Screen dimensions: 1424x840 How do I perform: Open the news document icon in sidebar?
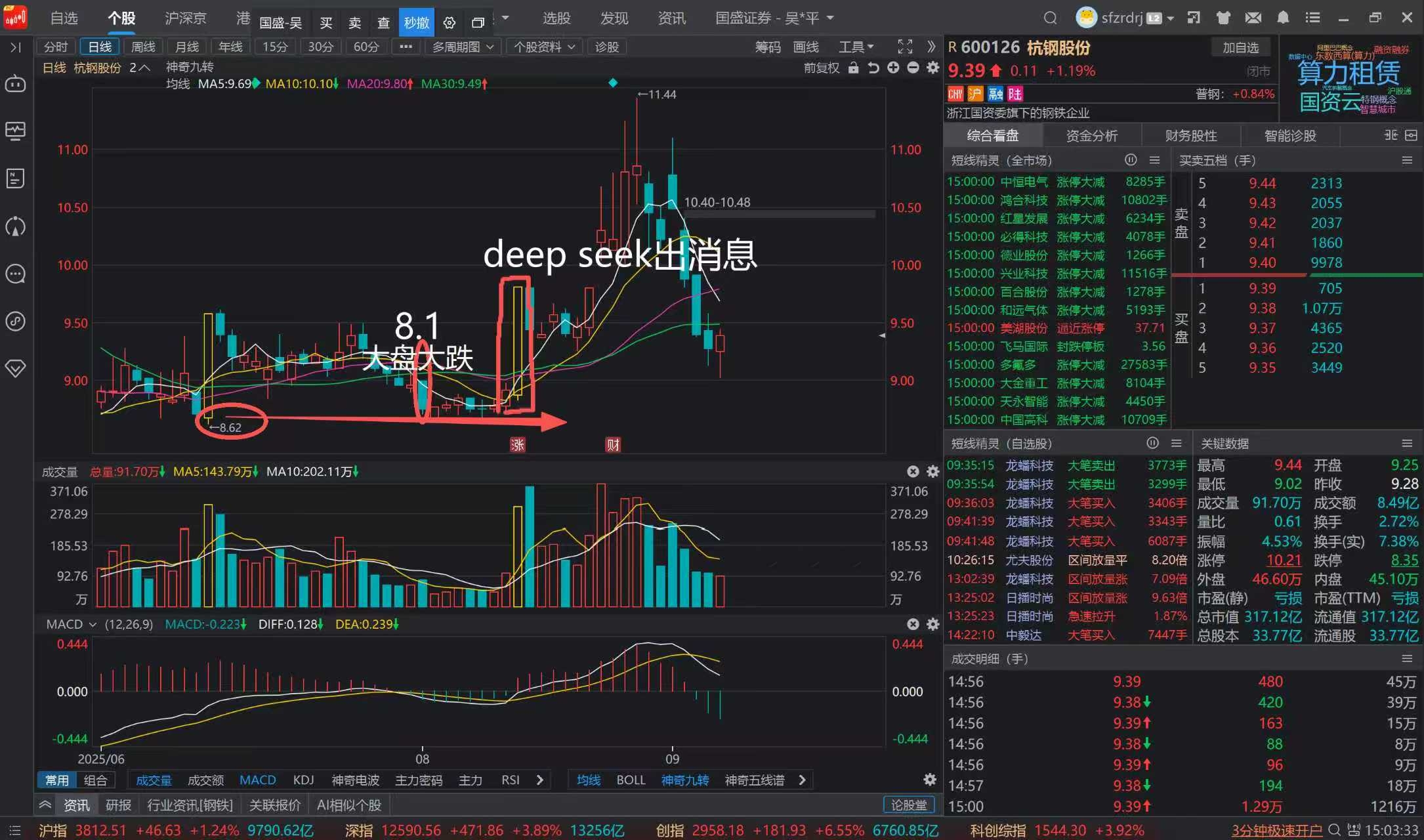point(15,178)
